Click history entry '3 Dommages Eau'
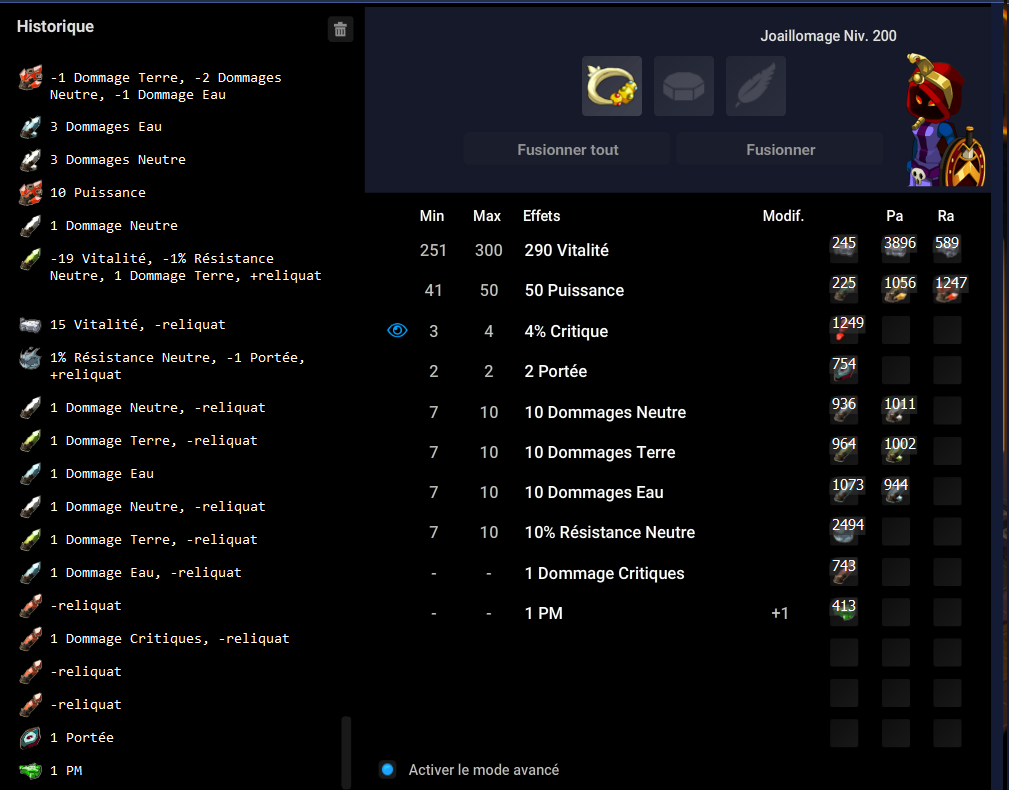1009x790 pixels. pyautogui.click(x=106, y=127)
